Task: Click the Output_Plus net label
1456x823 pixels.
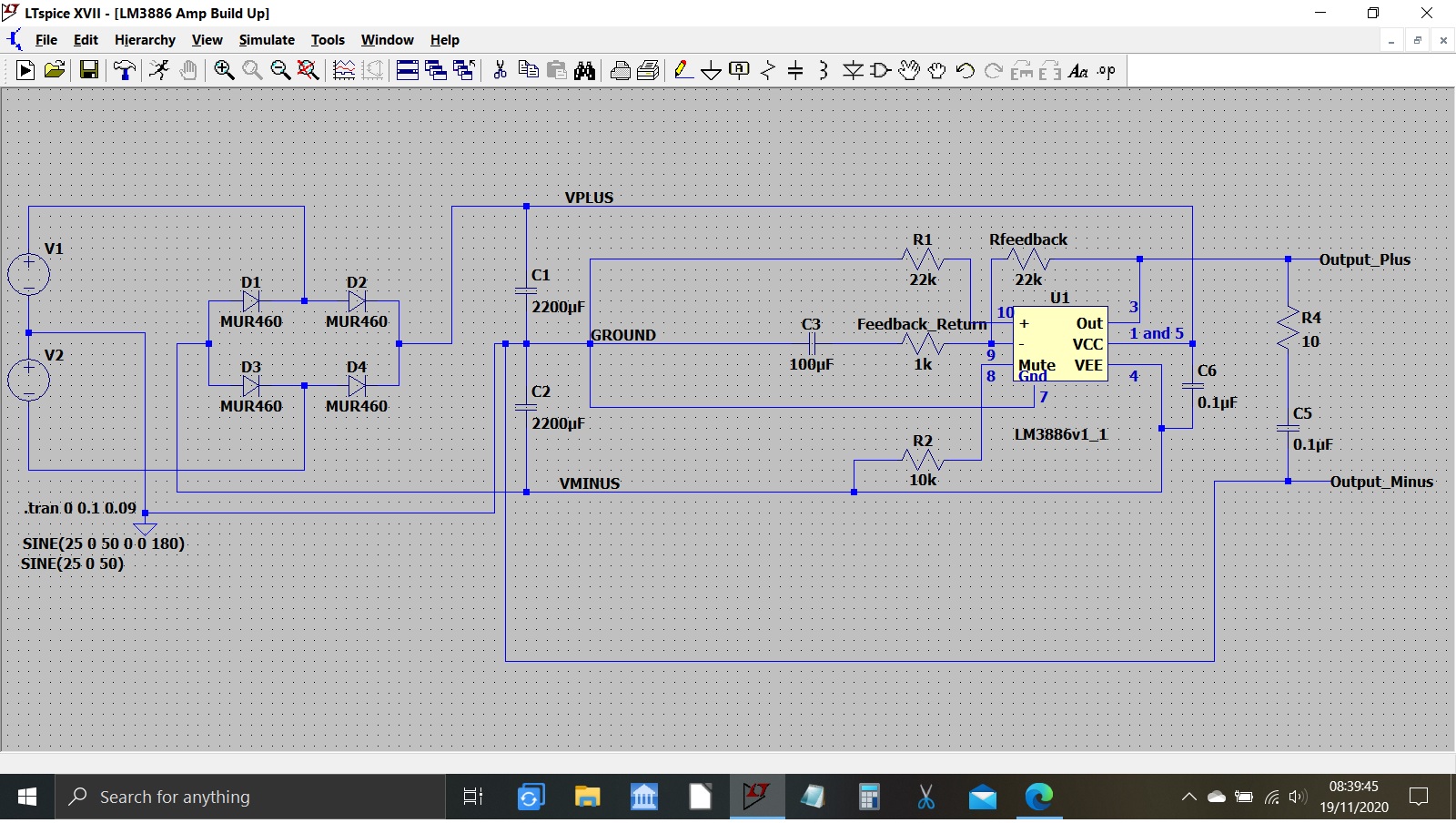Action: (x=1365, y=259)
